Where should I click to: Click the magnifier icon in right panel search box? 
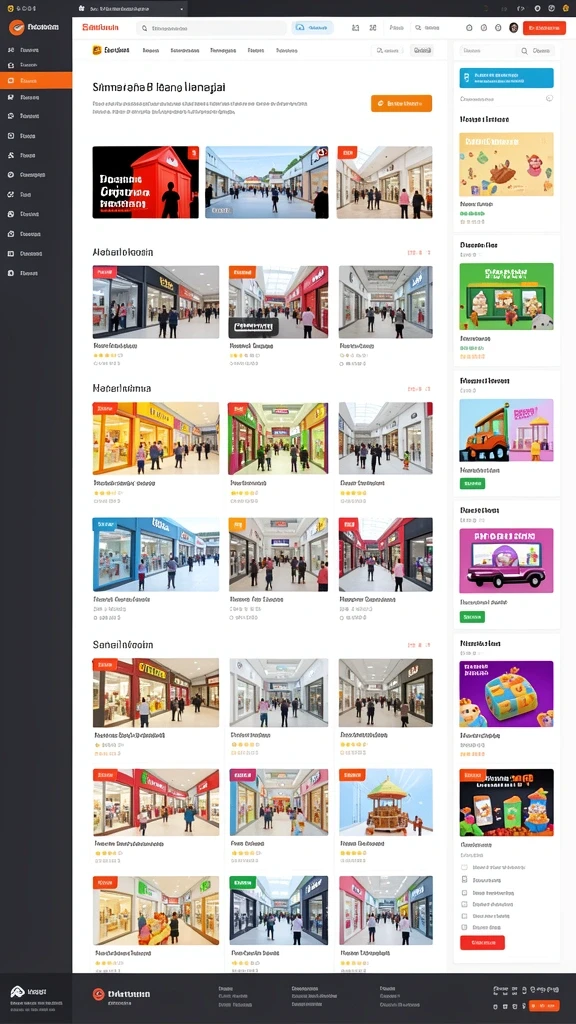coord(524,50)
